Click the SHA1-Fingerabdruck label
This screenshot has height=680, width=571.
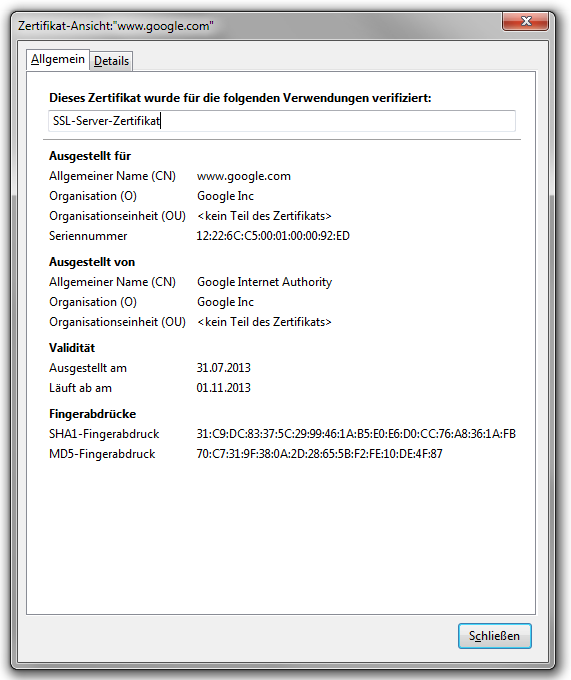click(x=104, y=434)
